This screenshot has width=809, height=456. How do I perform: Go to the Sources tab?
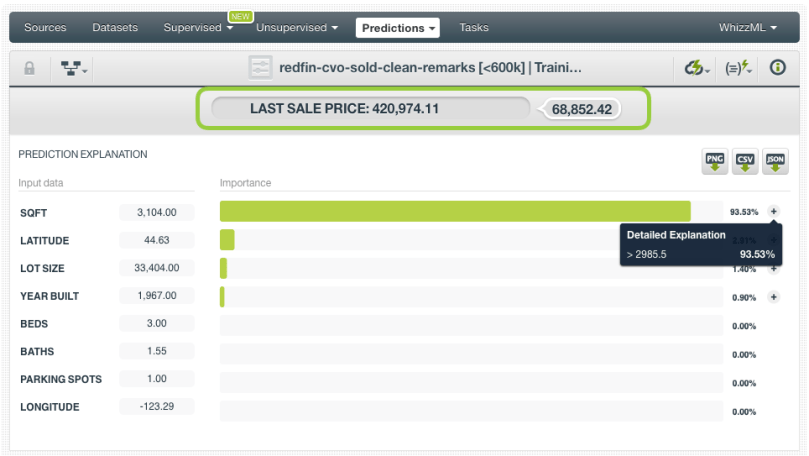pos(45,28)
